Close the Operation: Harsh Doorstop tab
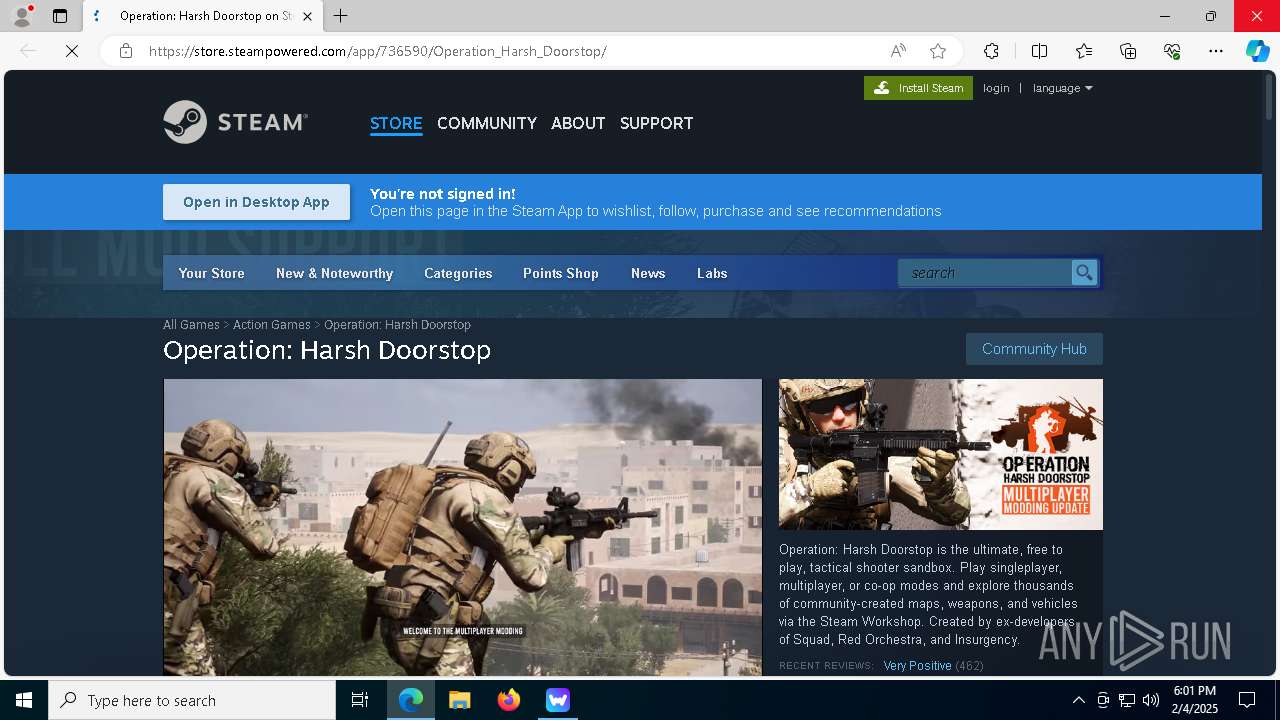This screenshot has height=720, width=1280. coord(307,16)
